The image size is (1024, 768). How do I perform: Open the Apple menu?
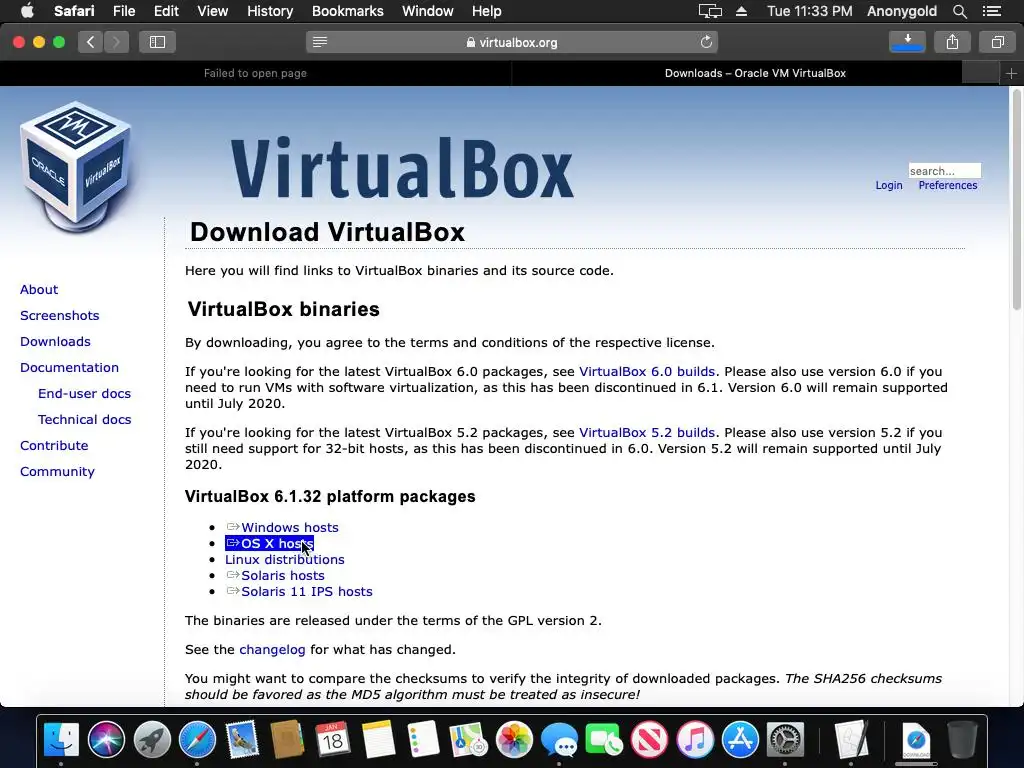[x=27, y=11]
